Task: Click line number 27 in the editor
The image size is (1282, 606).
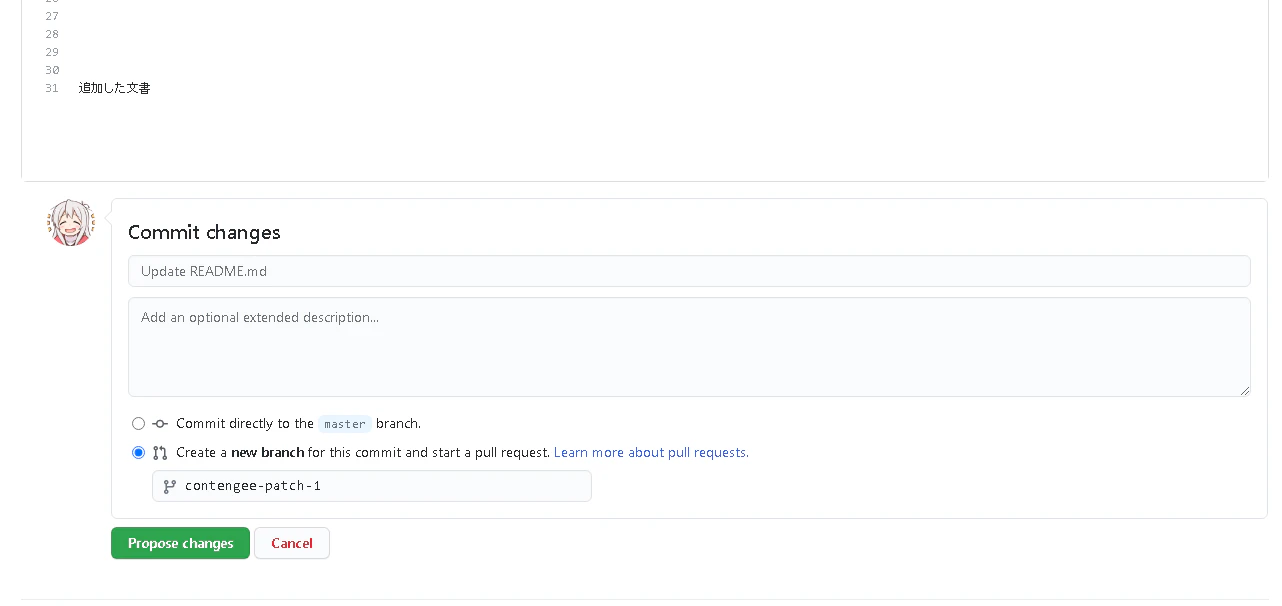Action: tap(52, 16)
